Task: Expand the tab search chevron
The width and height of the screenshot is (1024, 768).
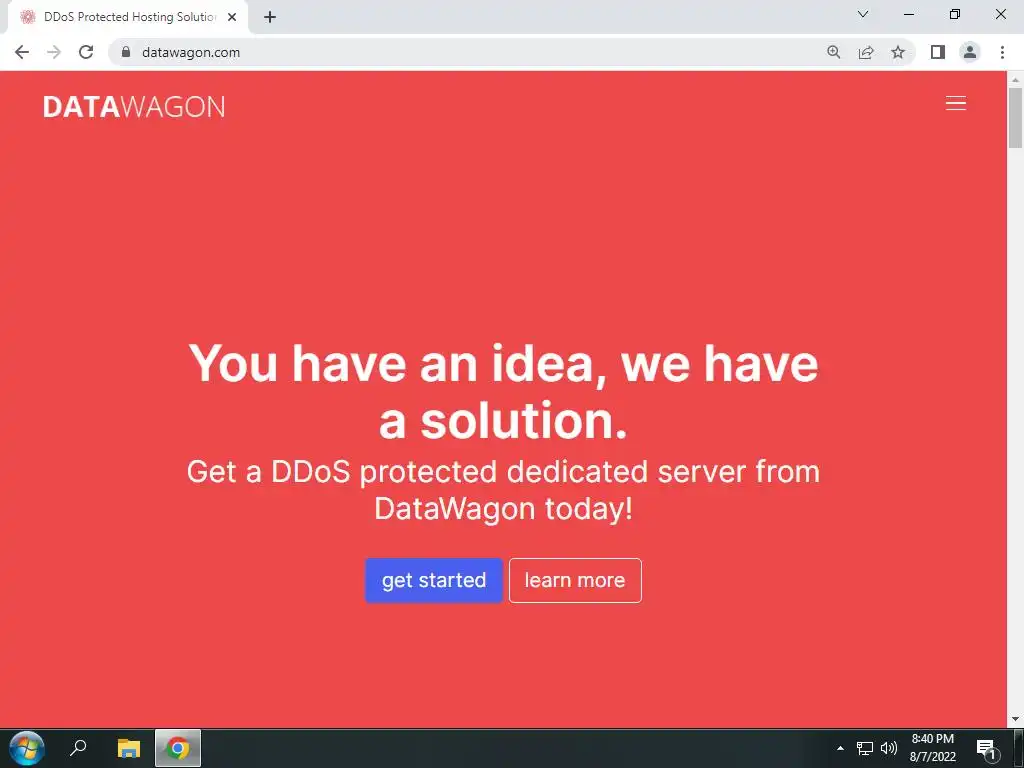Action: coord(863,14)
